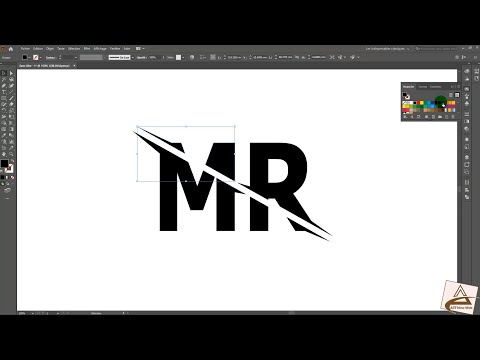The width and height of the screenshot is (480, 360).
Task: Switch to the Symboles tab
Action: pos(436,87)
